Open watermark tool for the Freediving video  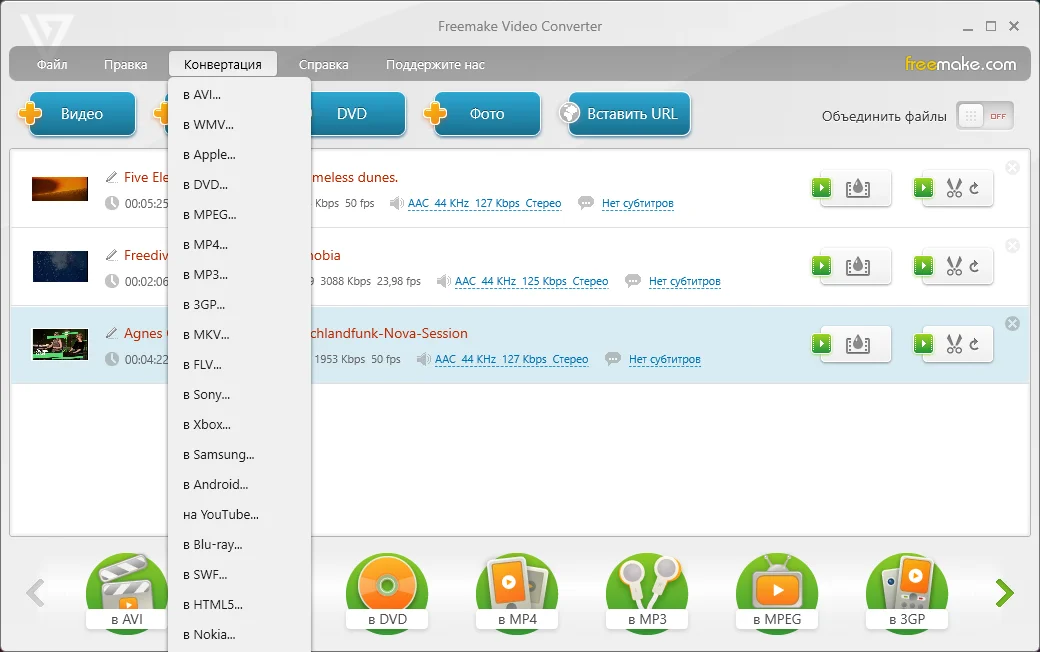click(x=856, y=267)
